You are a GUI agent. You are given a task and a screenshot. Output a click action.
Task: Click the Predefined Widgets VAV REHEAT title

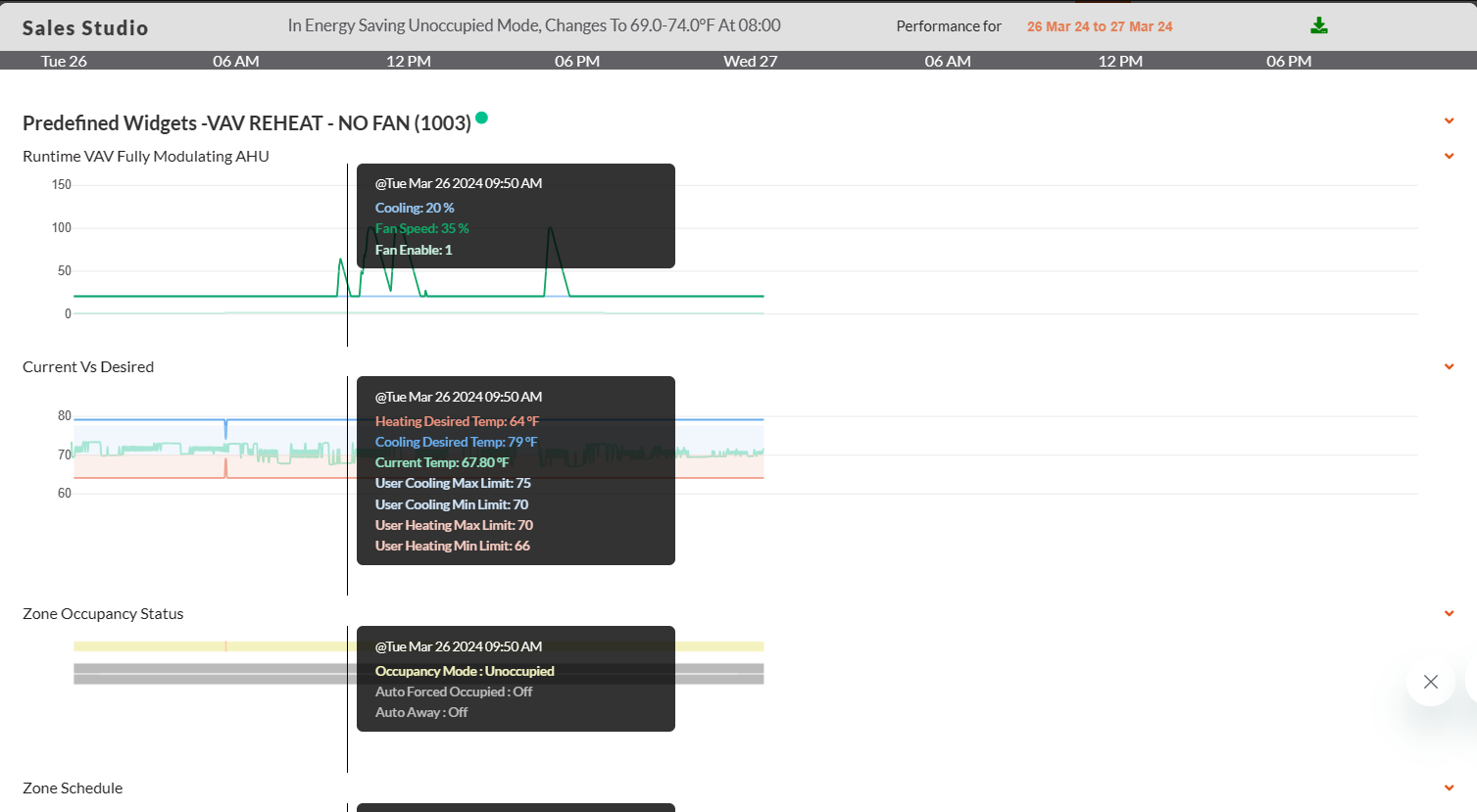click(x=247, y=123)
